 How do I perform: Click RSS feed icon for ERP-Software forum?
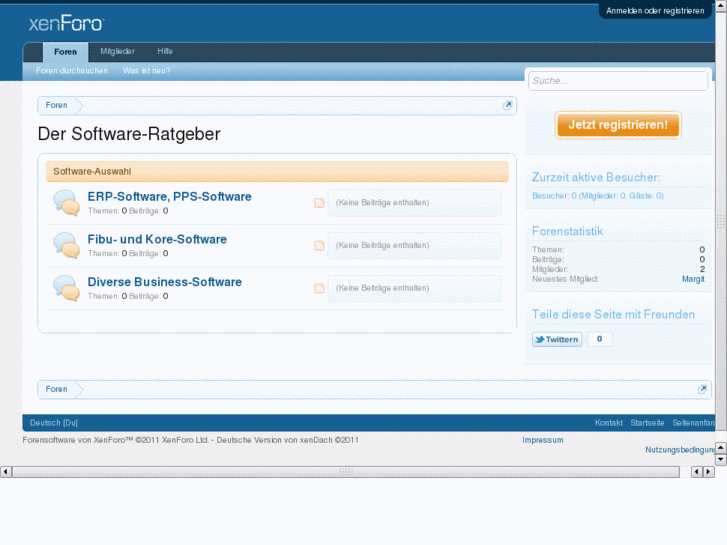click(x=319, y=203)
